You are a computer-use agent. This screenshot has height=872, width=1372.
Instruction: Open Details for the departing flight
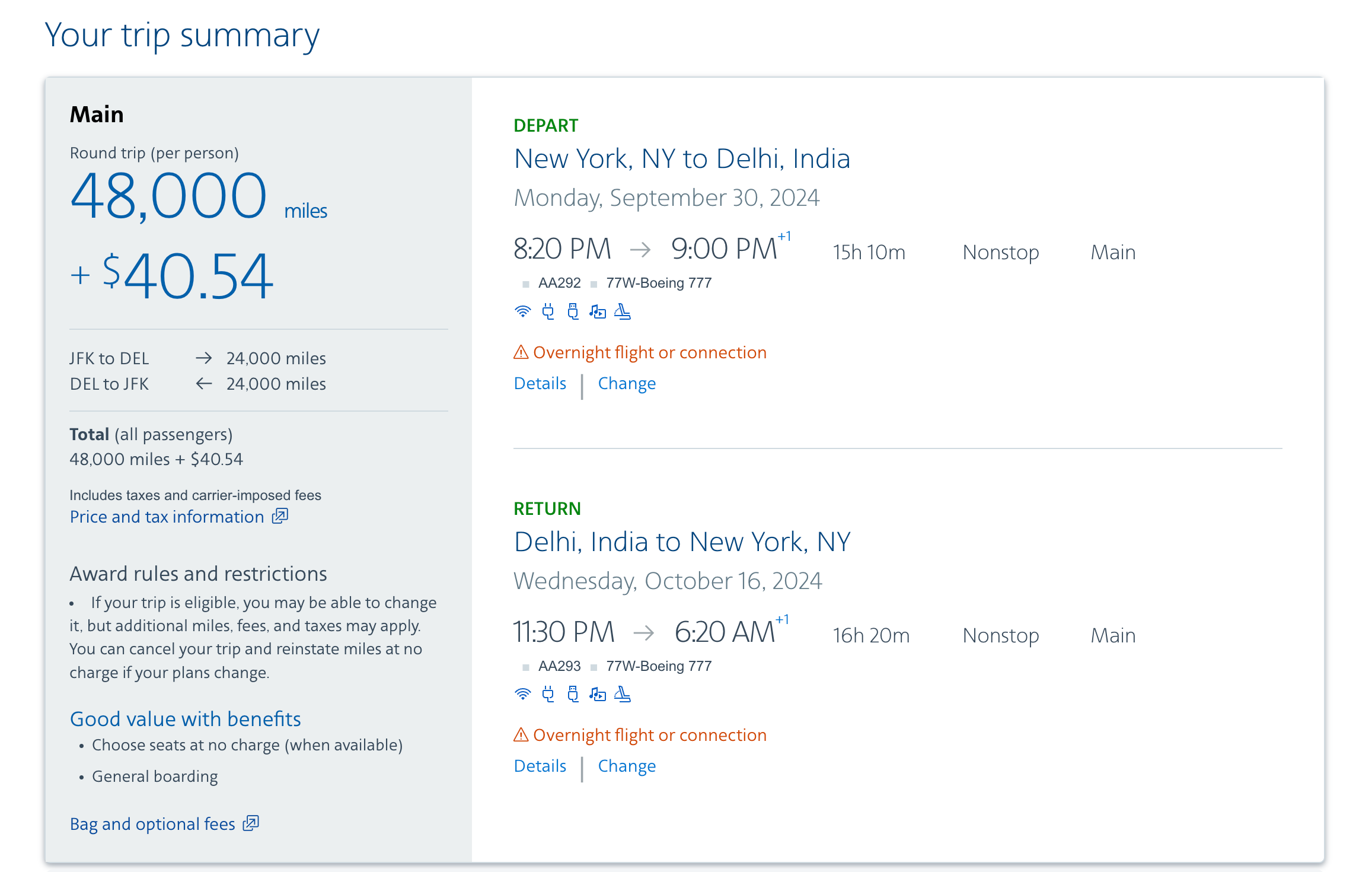[x=540, y=383]
